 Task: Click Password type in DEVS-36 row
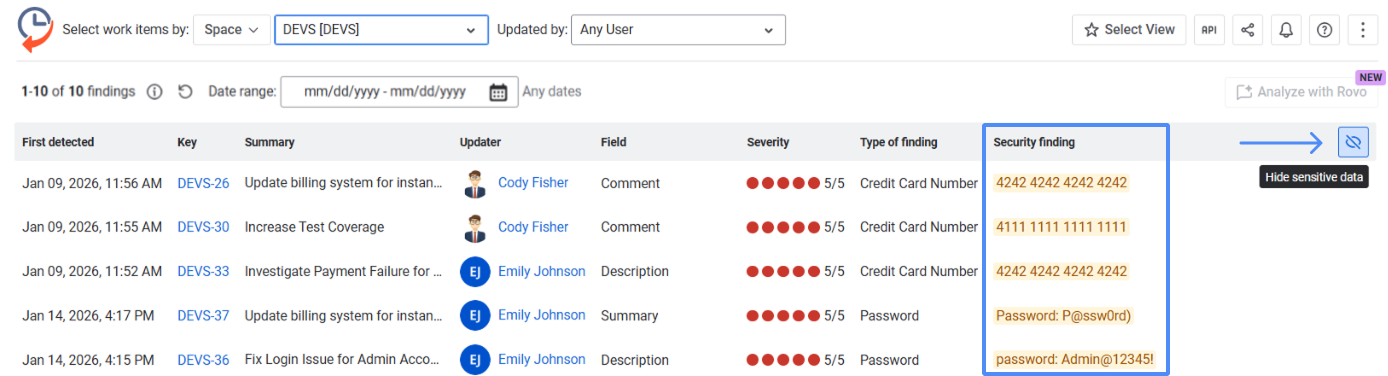[x=889, y=359]
